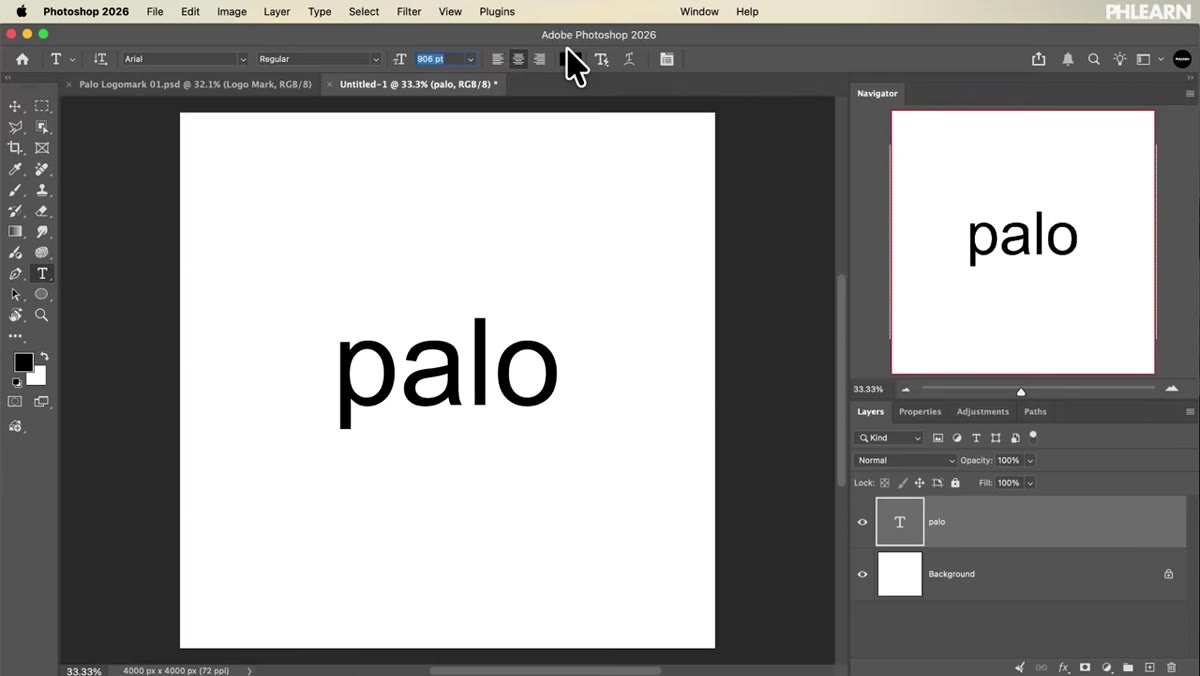Toggle the pixel layer filter
The image size is (1200, 676).
(938, 438)
